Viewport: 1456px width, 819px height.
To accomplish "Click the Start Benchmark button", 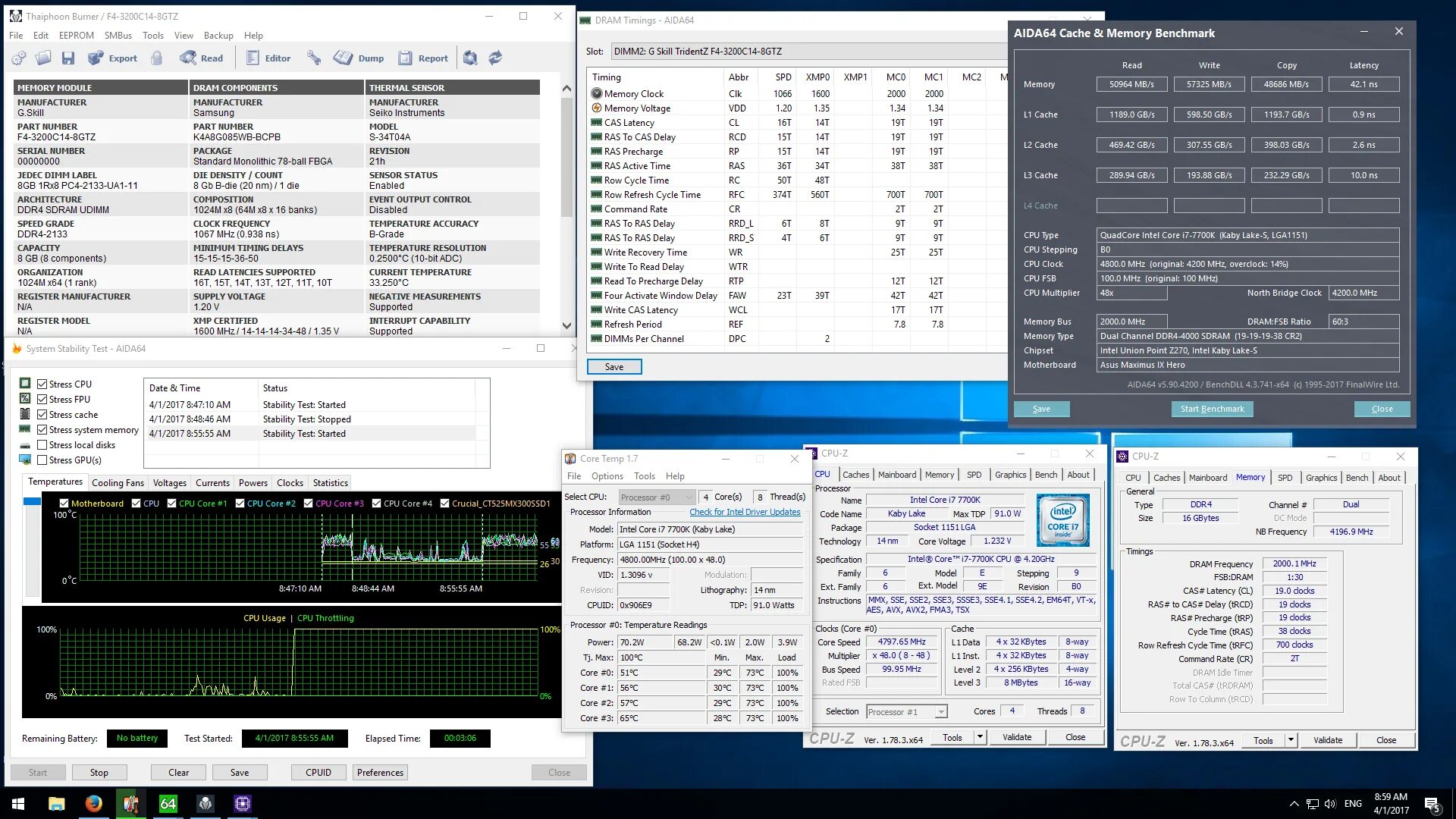I will pos(1212,409).
